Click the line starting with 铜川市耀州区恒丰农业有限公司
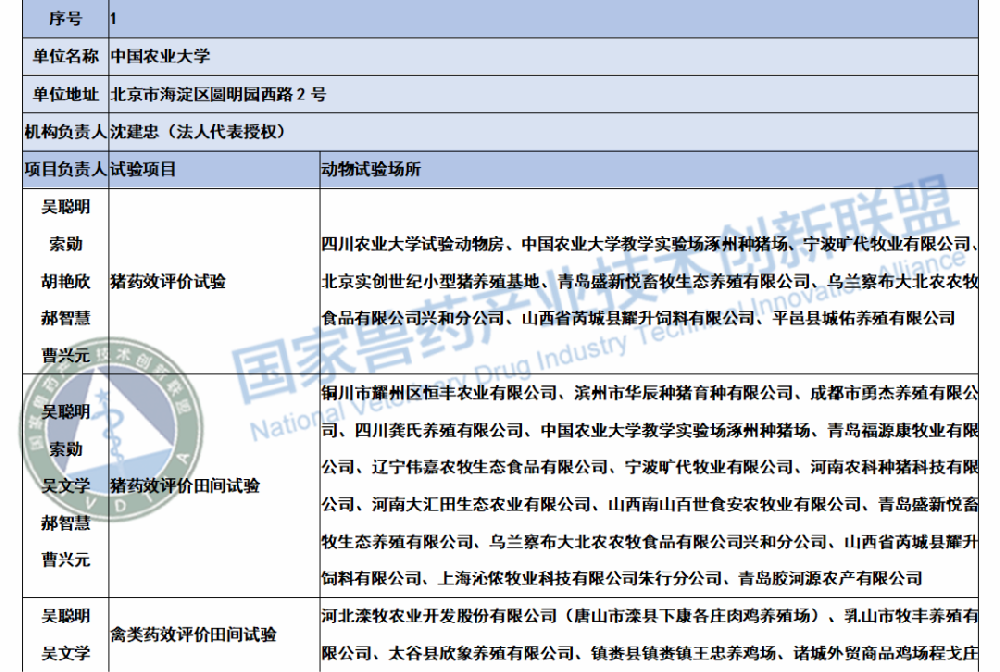This screenshot has width=1000, height=672. tap(649, 393)
